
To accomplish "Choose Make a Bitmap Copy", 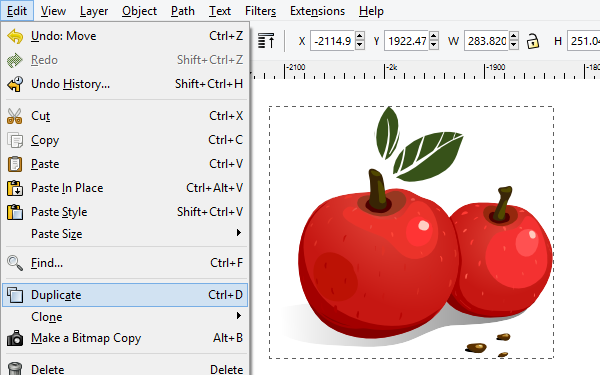I will (x=125, y=338).
